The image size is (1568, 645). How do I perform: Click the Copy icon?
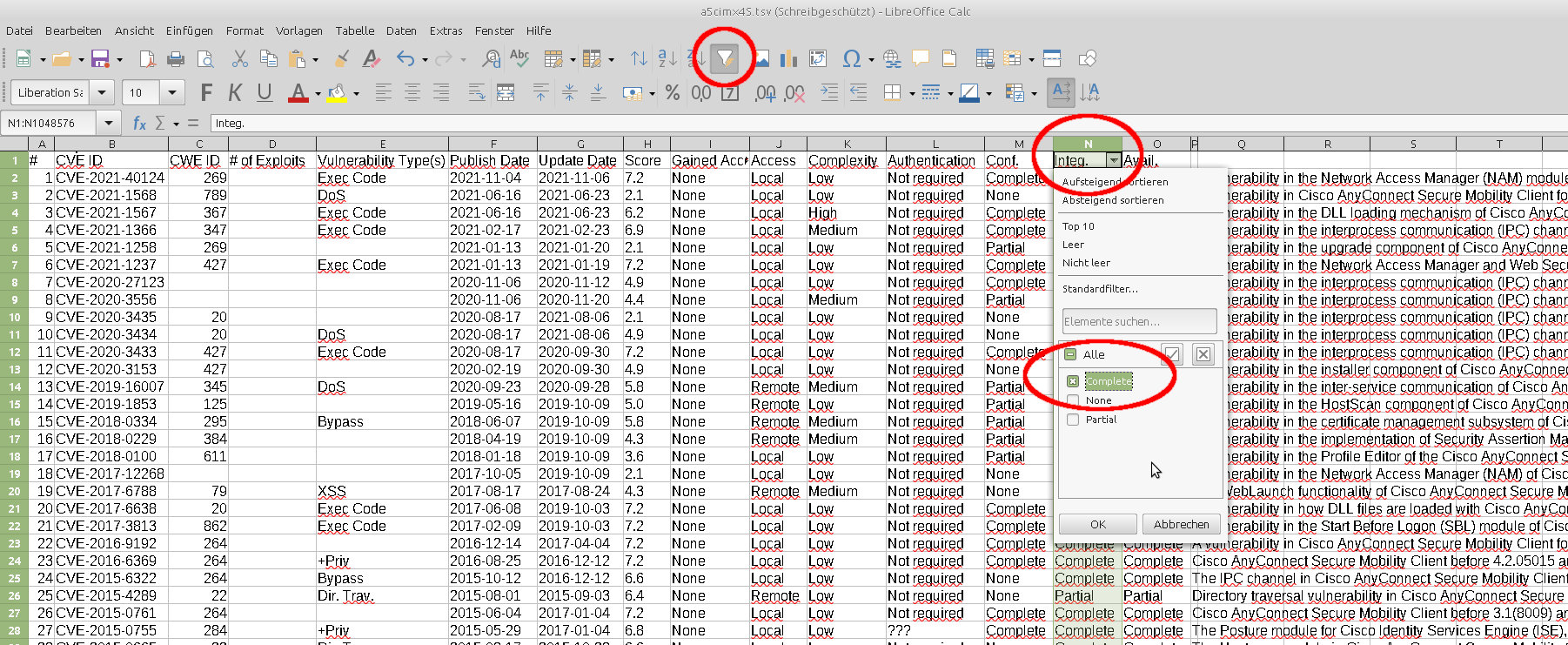[269, 58]
